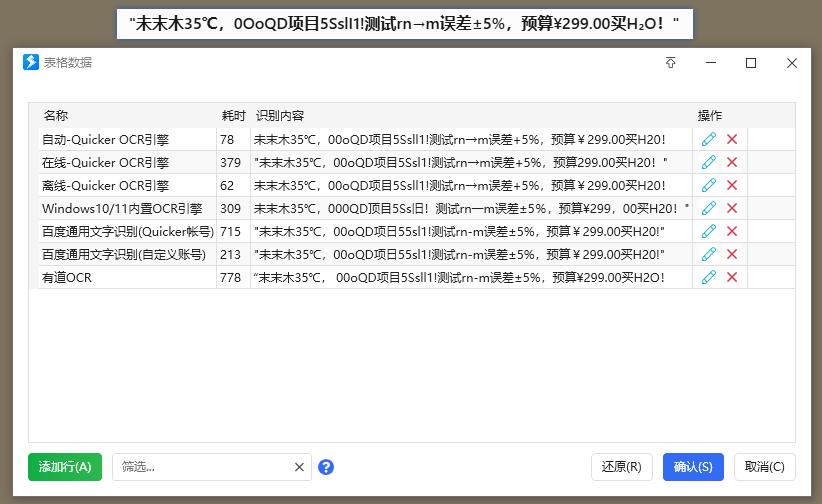Click the recognized text in the 离线-Quicker row
Image resolution: width=822 pixels, height=504 pixels.
tap(459, 185)
